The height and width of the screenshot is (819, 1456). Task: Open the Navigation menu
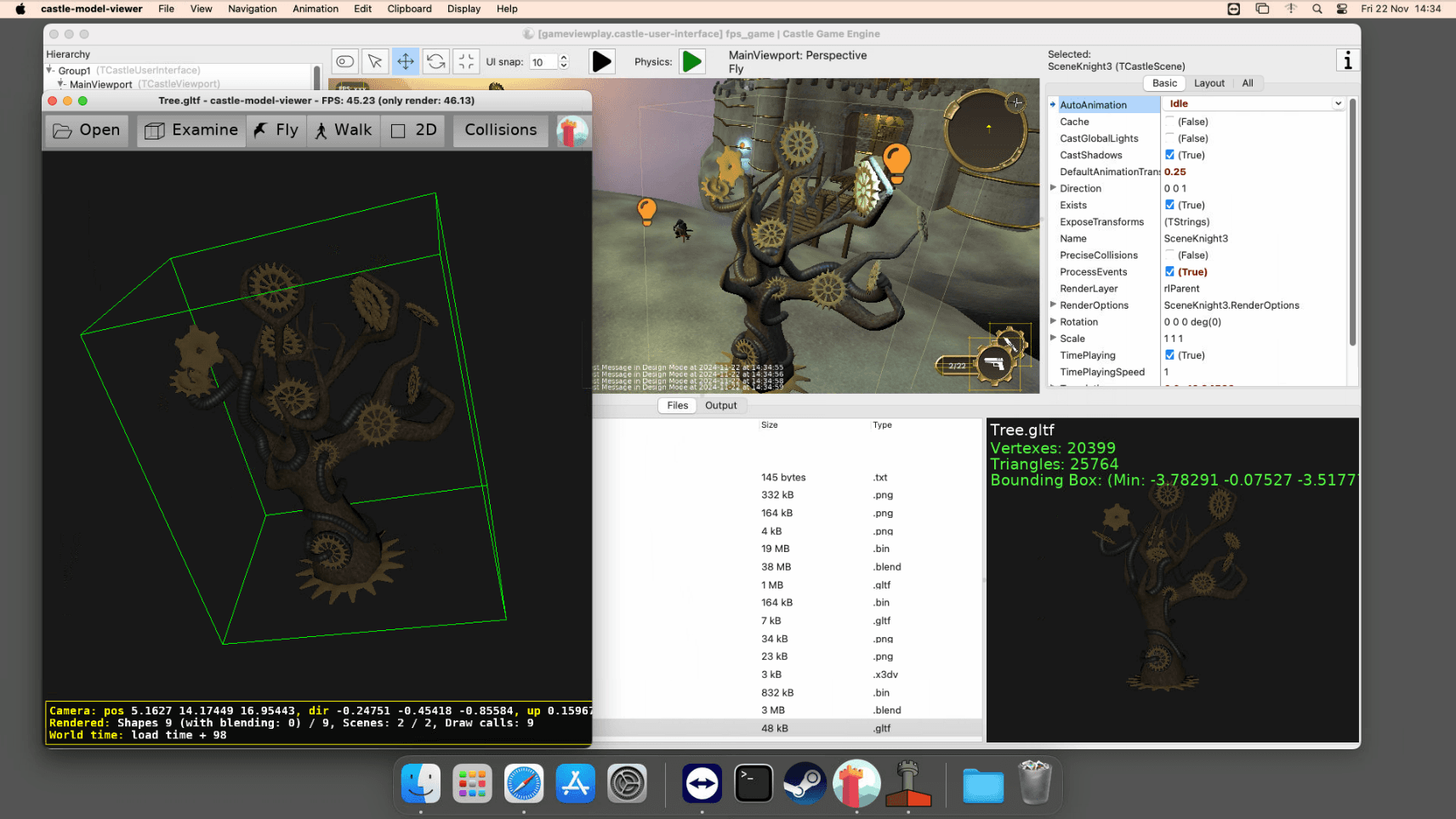pos(252,9)
